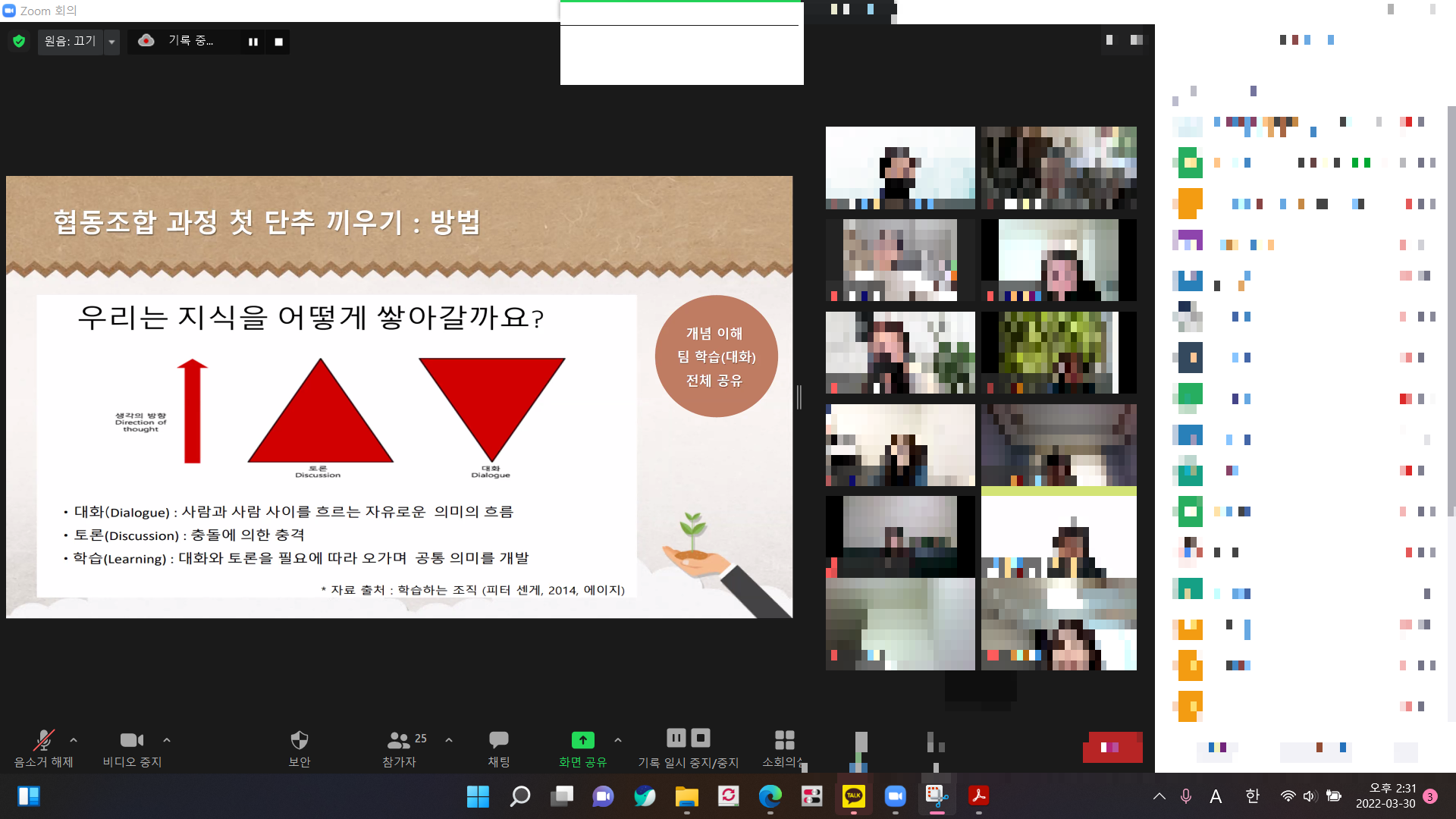Click the green encryption shield icon
This screenshot has height=819, width=1456.
[x=19, y=41]
